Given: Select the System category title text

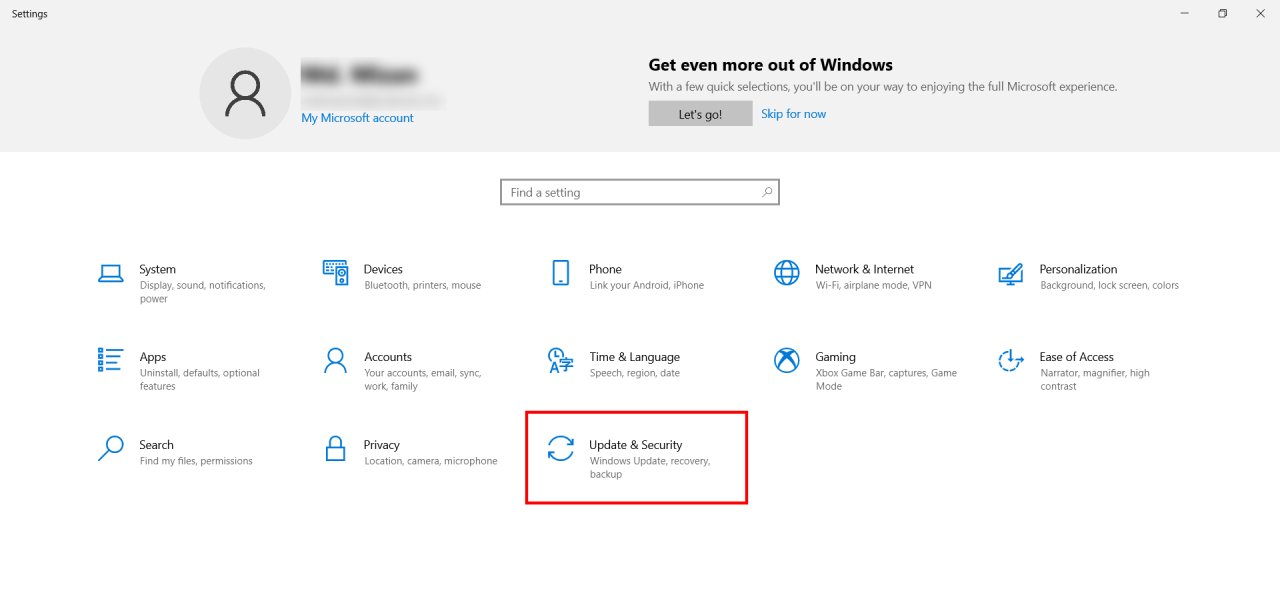Looking at the screenshot, I should tap(158, 269).
